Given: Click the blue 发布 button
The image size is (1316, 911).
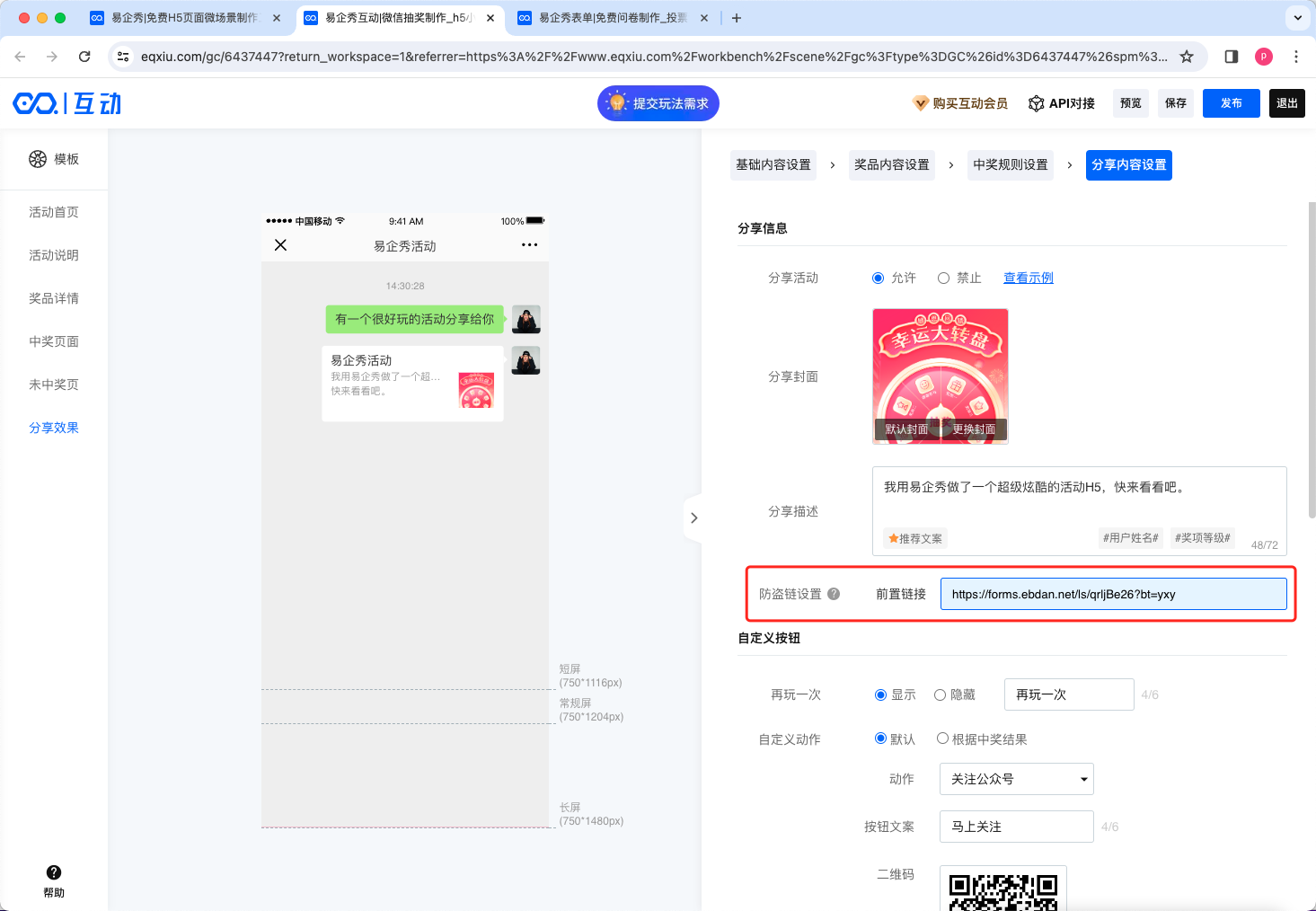Looking at the screenshot, I should 1231,103.
